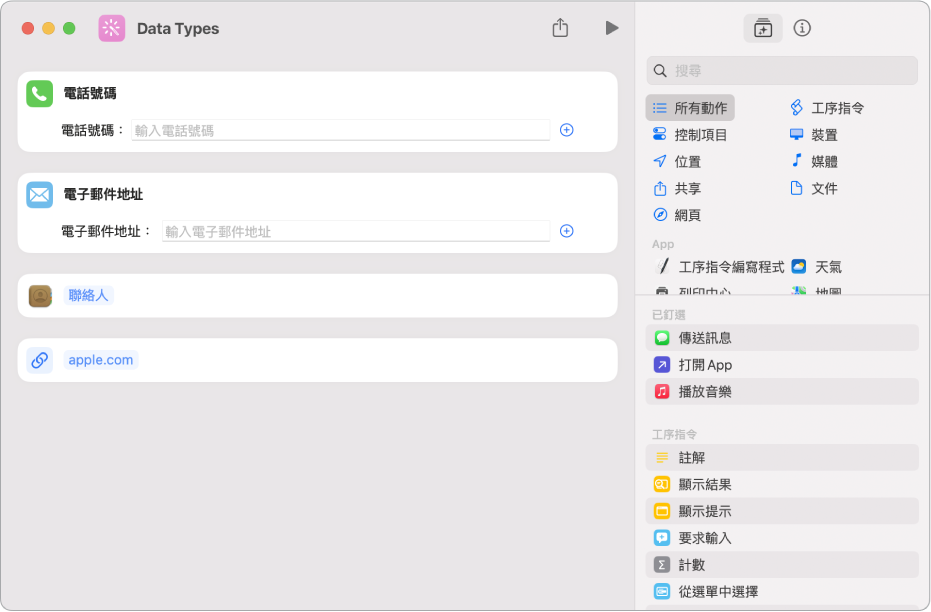Click the red close window button
This screenshot has height=612, width=931.
(28, 28)
